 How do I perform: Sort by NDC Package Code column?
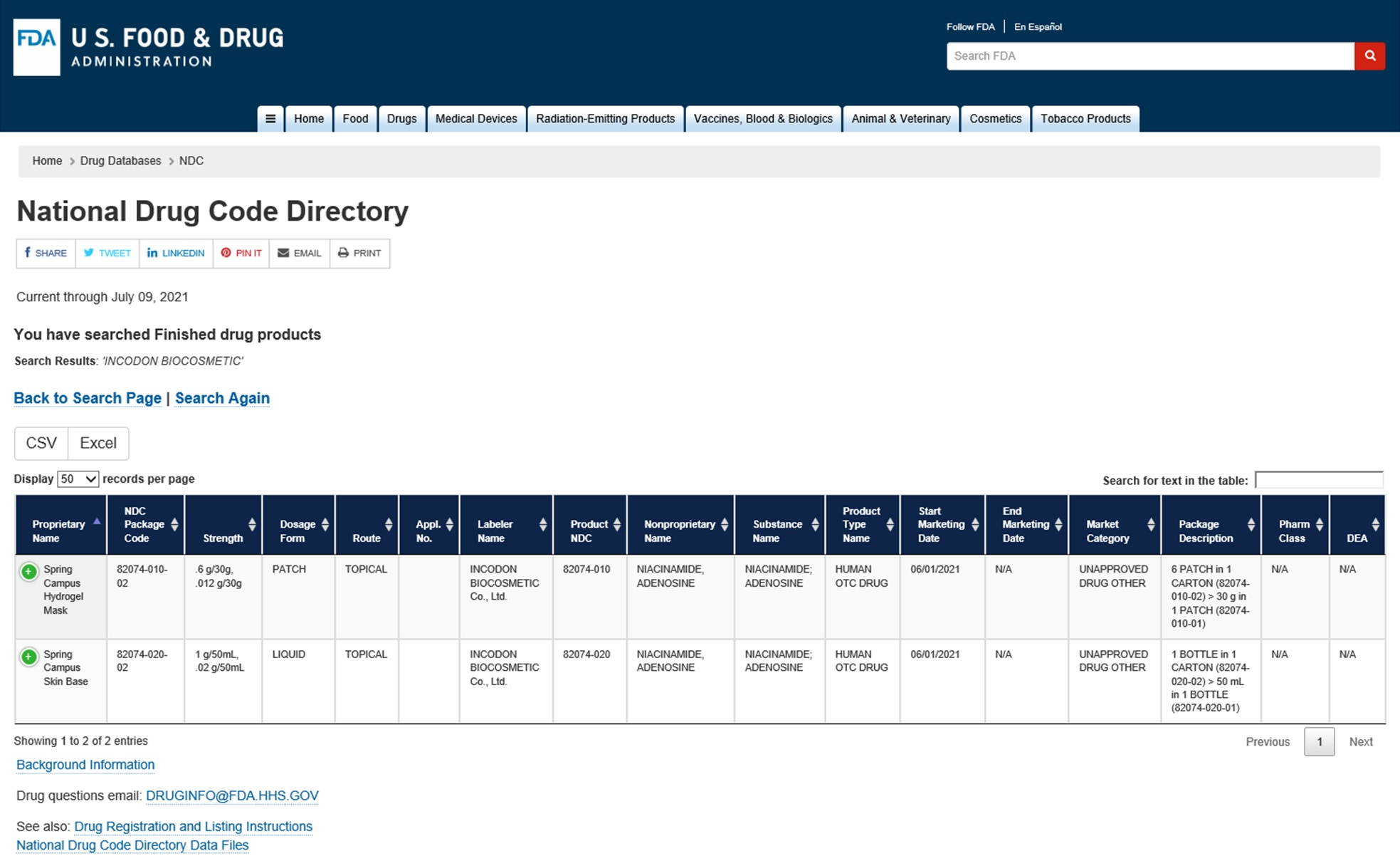pyautogui.click(x=146, y=525)
